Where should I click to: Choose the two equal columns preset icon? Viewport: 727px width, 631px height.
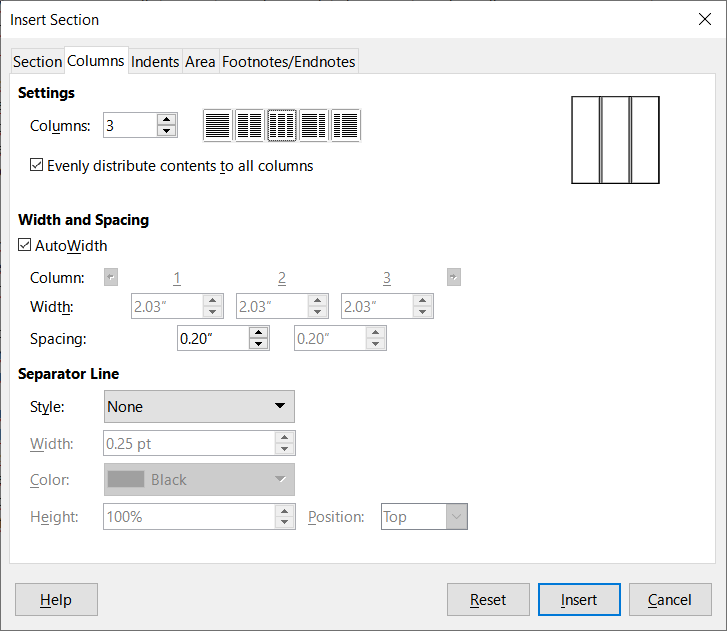coord(249,126)
